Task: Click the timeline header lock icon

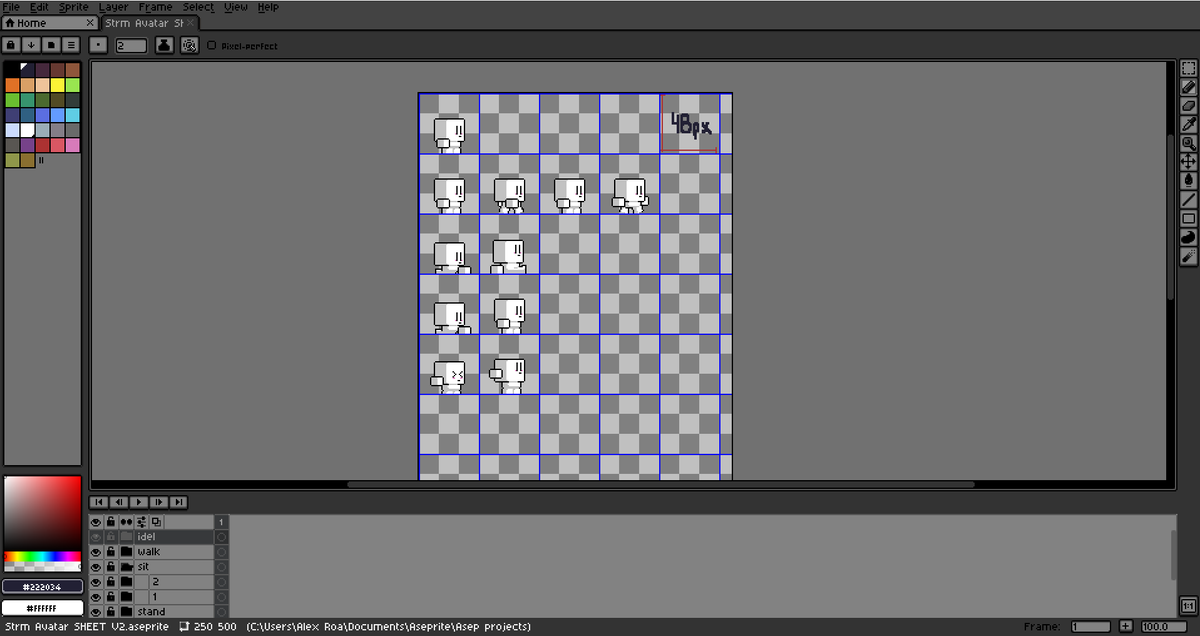Action: pos(111,522)
